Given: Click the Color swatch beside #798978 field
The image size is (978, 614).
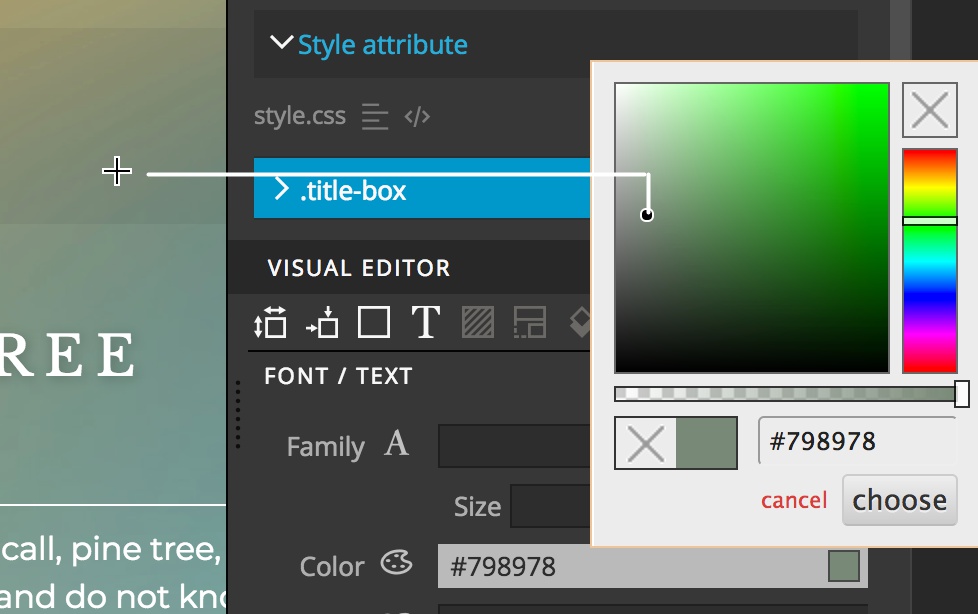Looking at the screenshot, I should click(x=844, y=566).
